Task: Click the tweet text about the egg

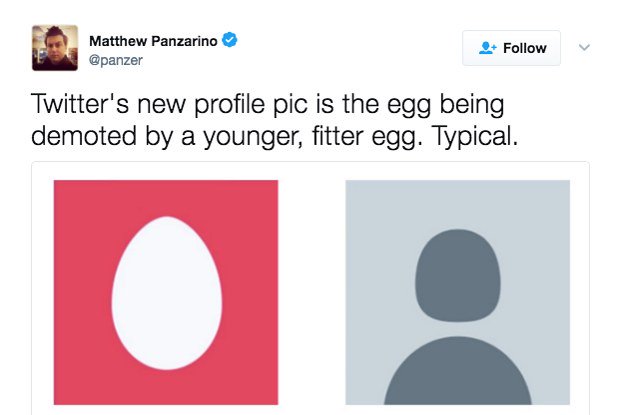Action: coord(274,120)
